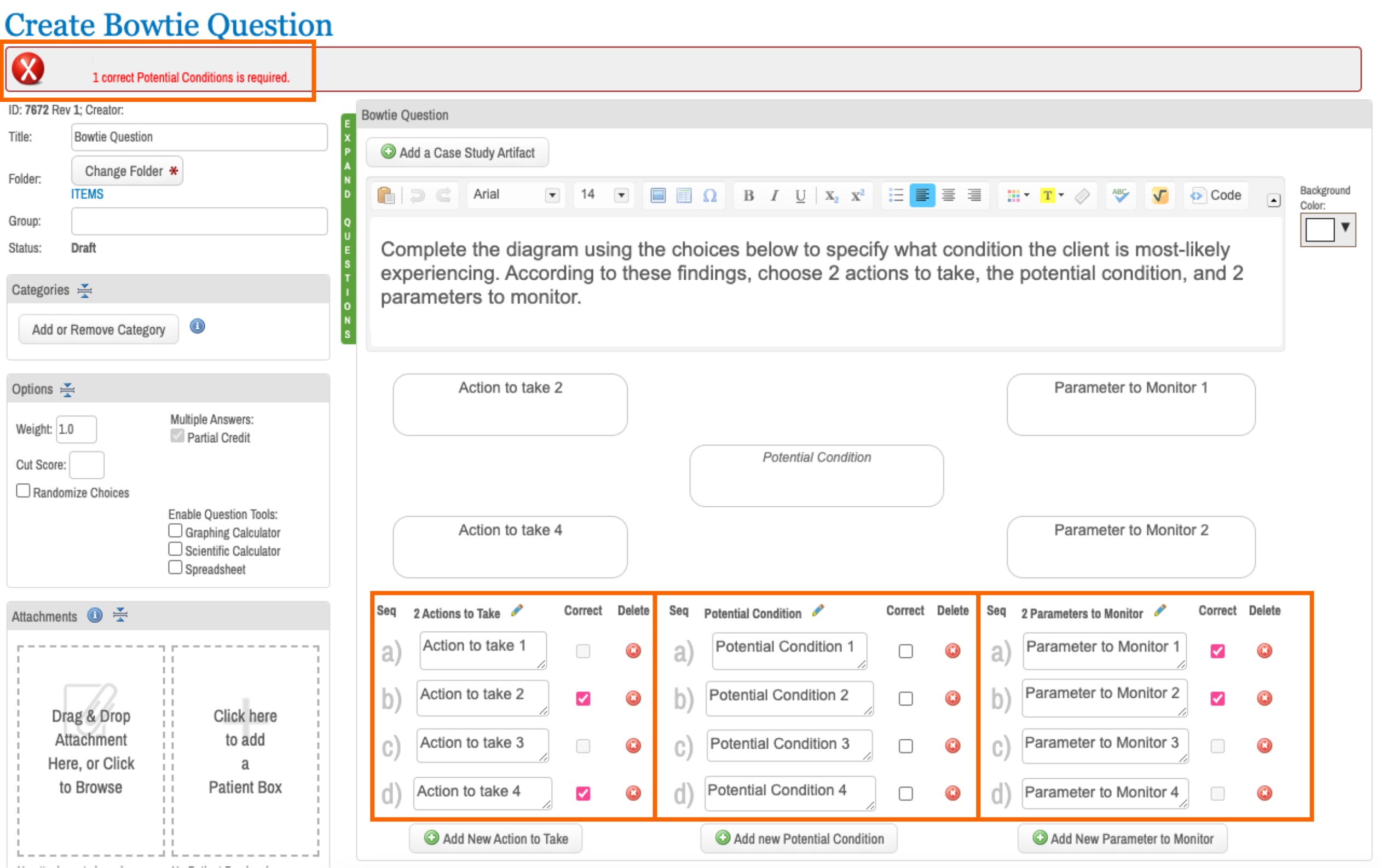Click the Change Folder button

127,171
